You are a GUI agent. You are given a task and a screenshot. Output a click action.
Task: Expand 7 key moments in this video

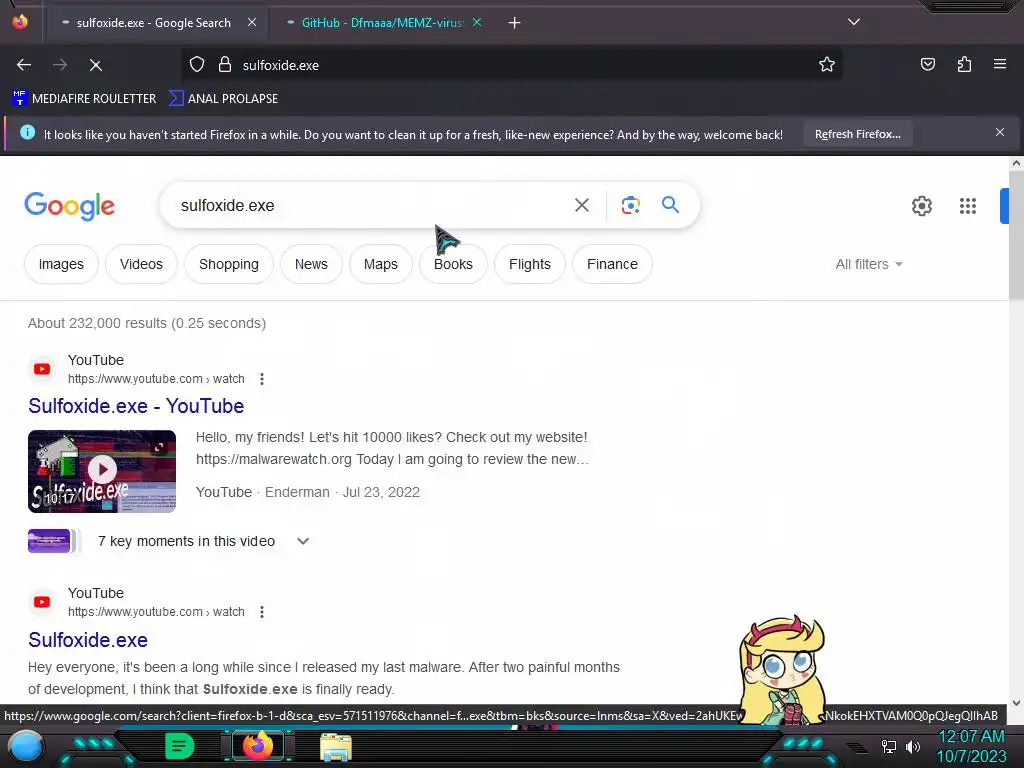302,541
